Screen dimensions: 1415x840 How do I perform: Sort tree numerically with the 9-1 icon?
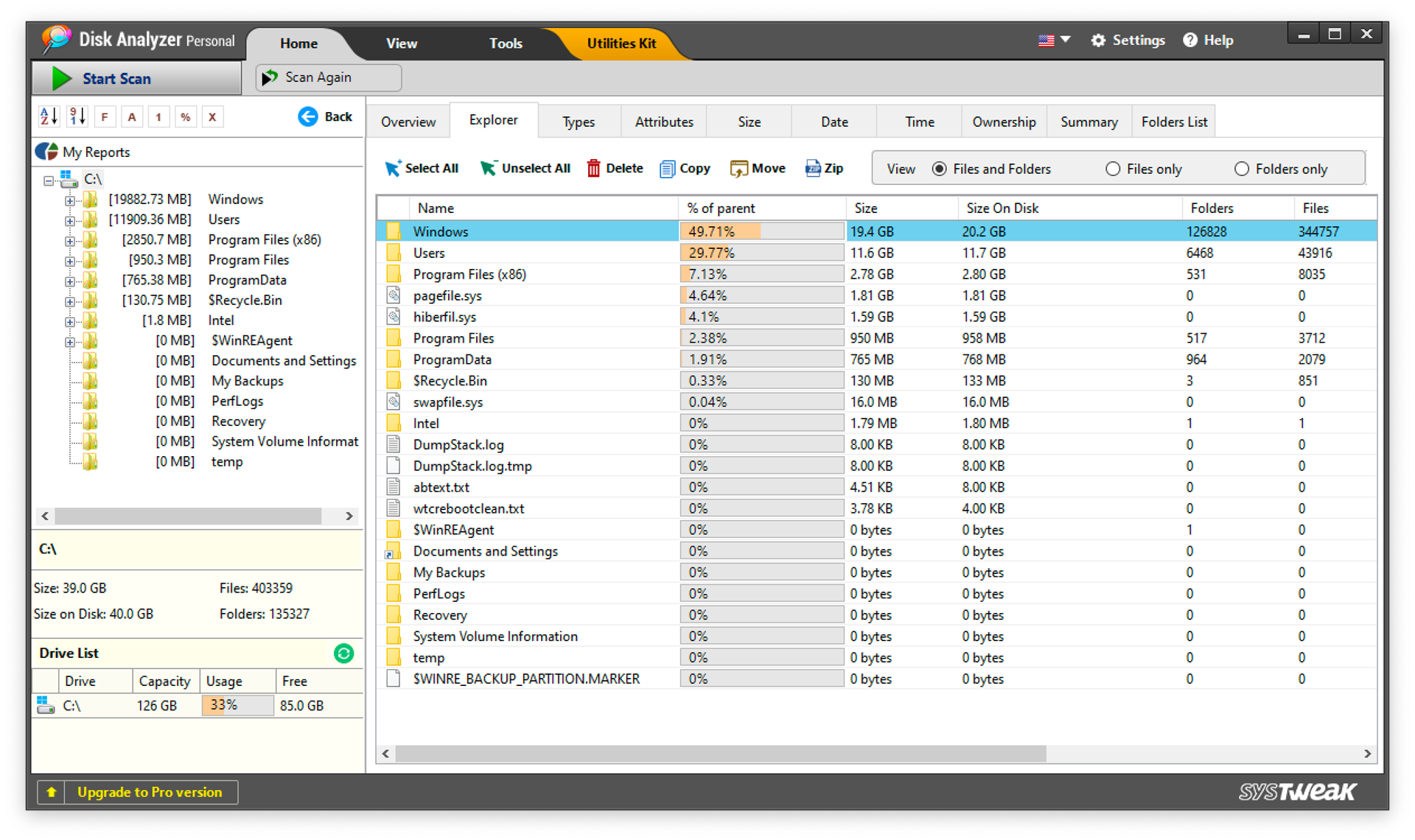point(77,116)
